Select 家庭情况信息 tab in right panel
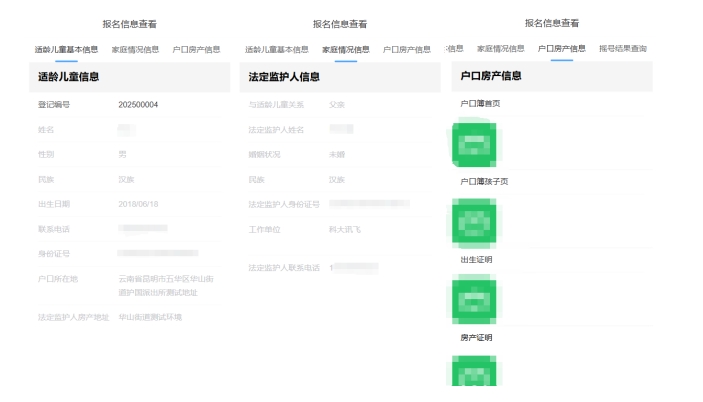 coord(500,48)
